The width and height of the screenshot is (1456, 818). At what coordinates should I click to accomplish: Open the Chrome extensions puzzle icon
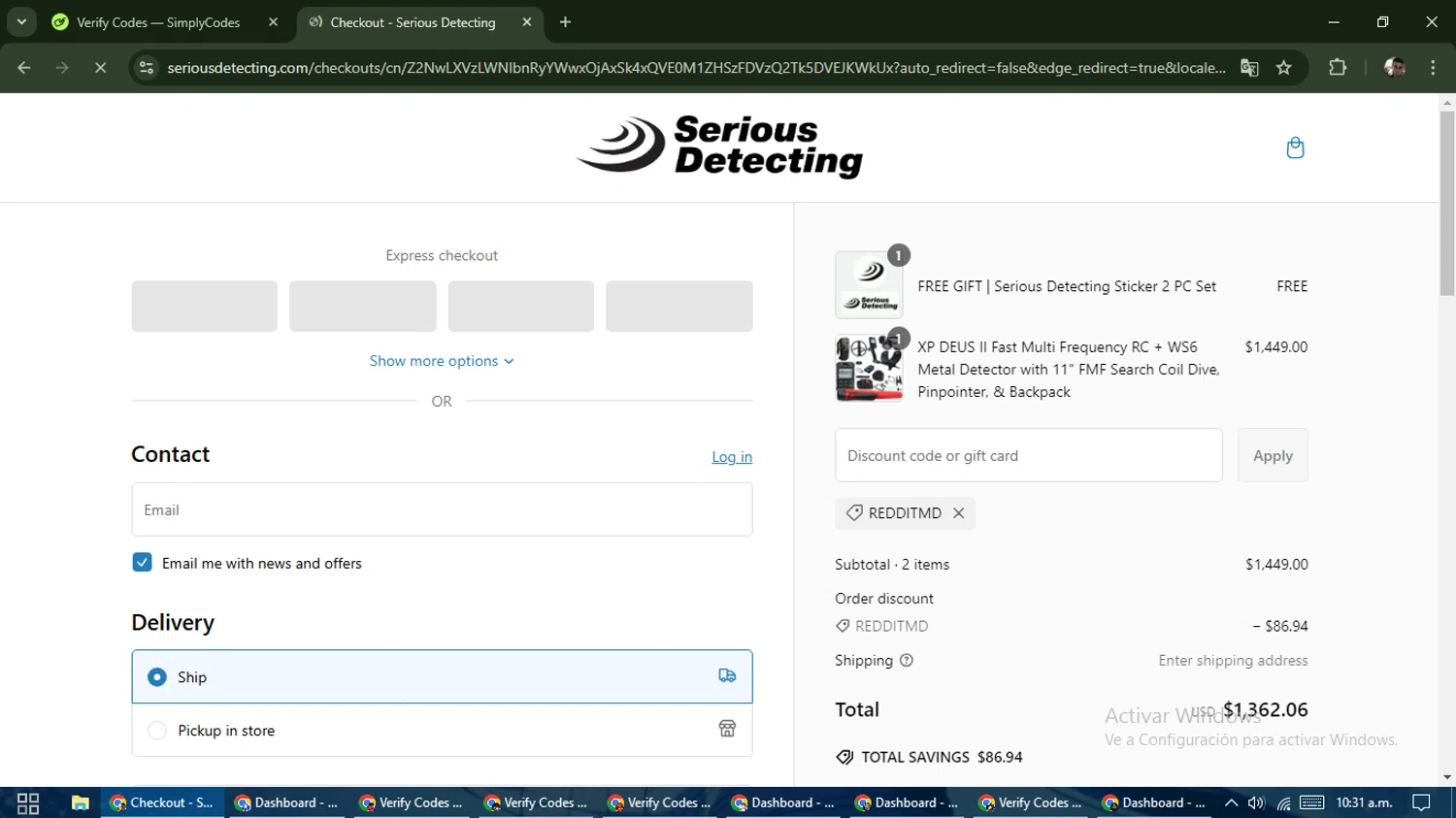pyautogui.click(x=1338, y=67)
